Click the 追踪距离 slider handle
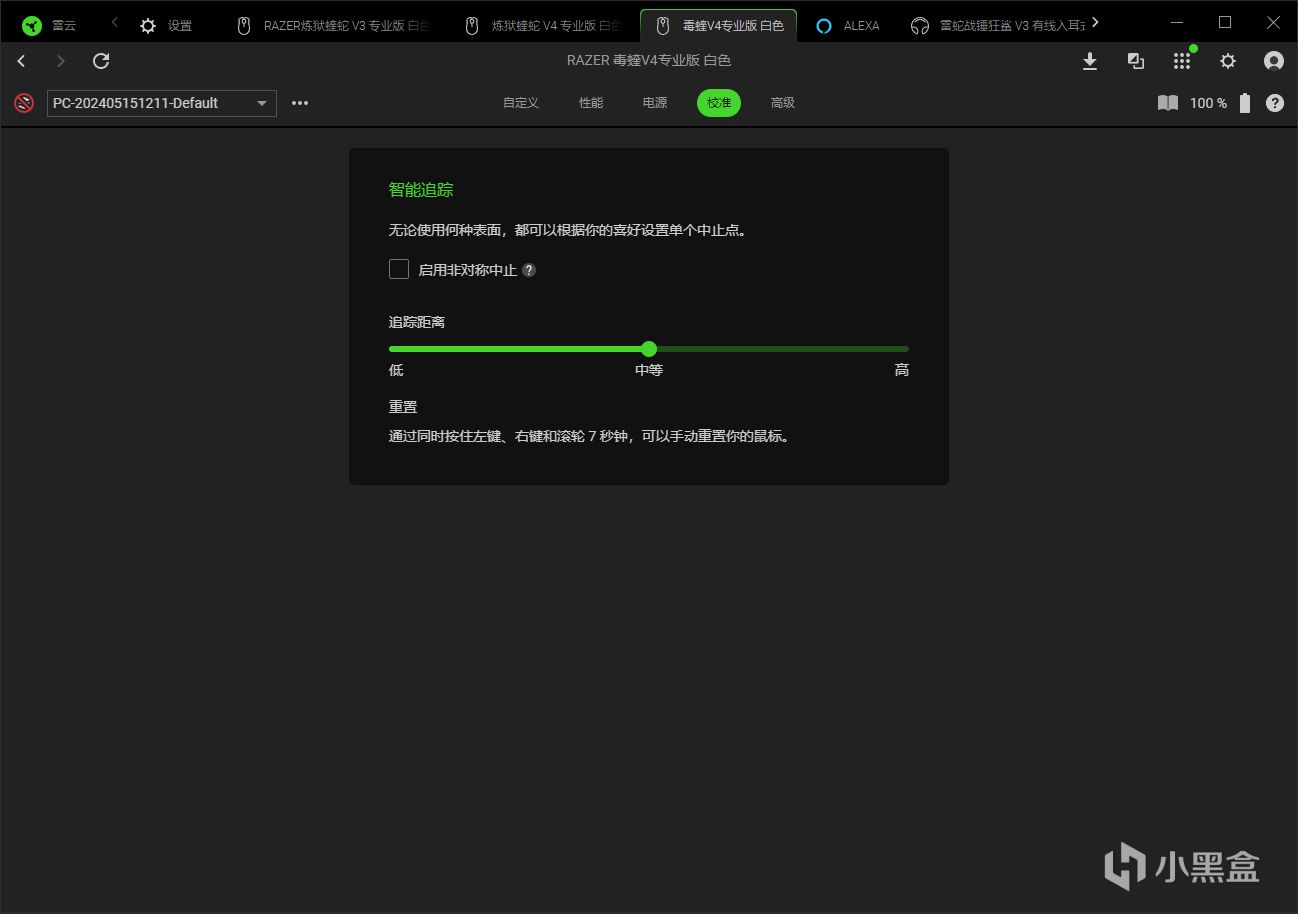The height and width of the screenshot is (914, 1298). [649, 349]
